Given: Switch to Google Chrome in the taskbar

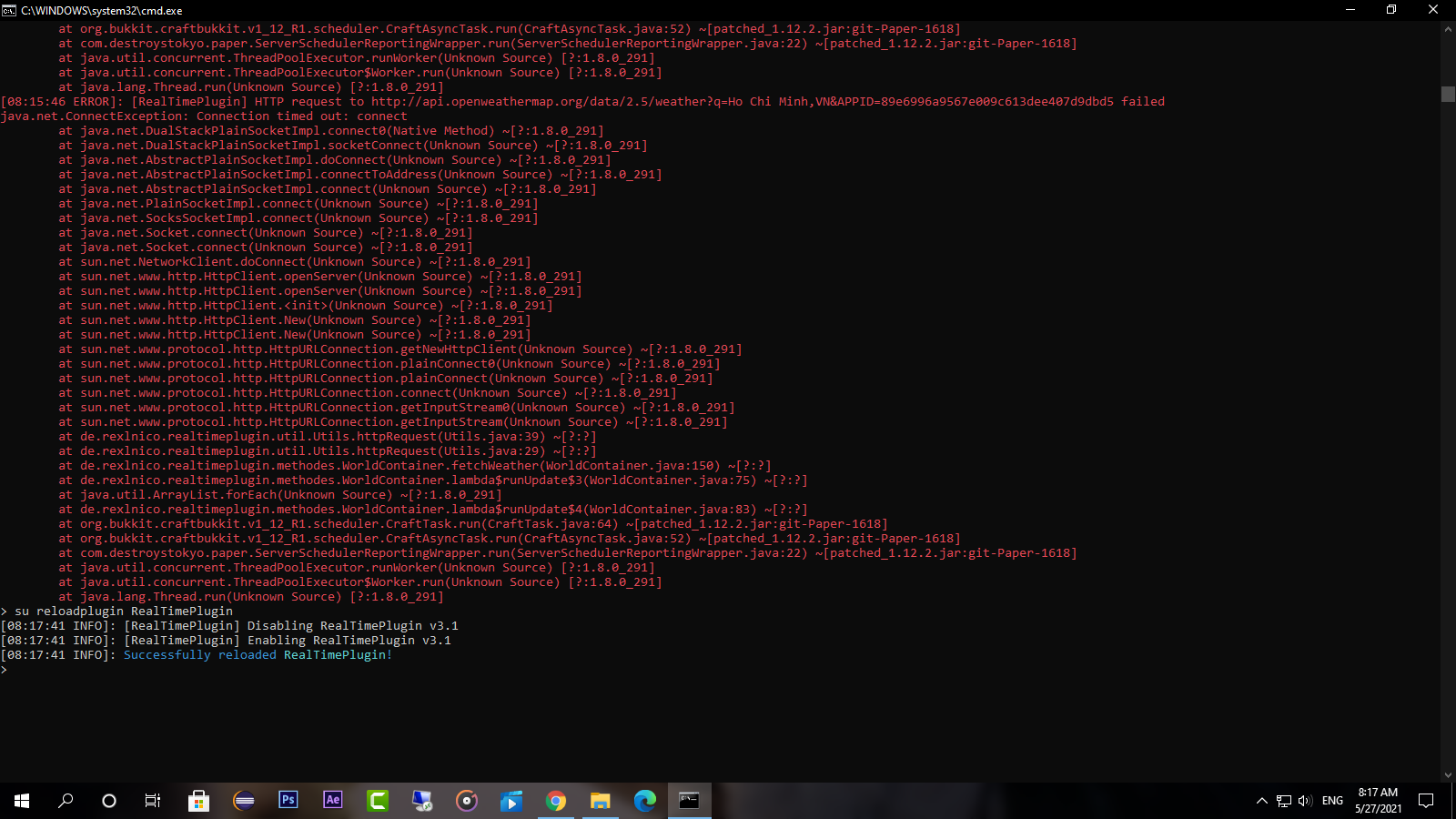Looking at the screenshot, I should (555, 801).
